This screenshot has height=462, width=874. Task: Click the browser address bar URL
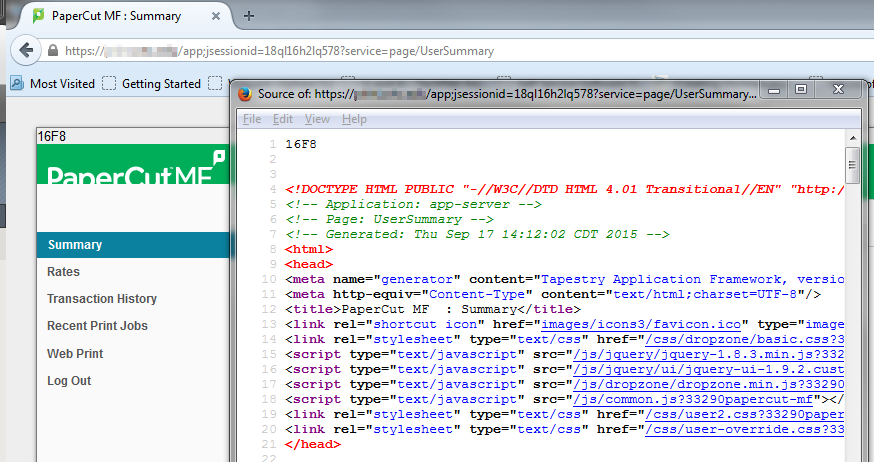tap(279, 51)
